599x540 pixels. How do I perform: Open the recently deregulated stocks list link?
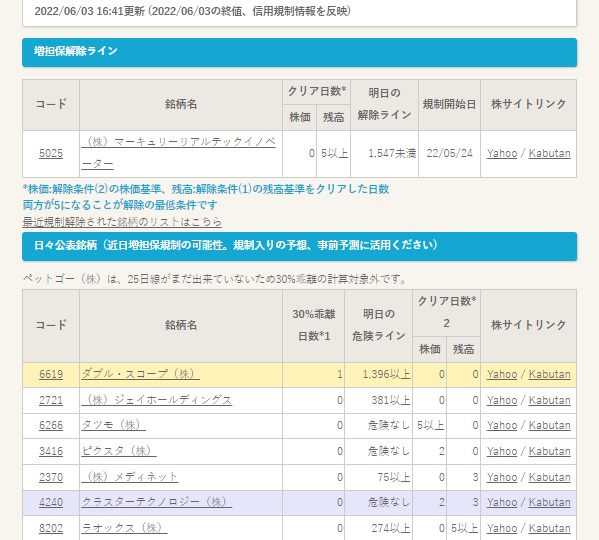tap(122, 222)
